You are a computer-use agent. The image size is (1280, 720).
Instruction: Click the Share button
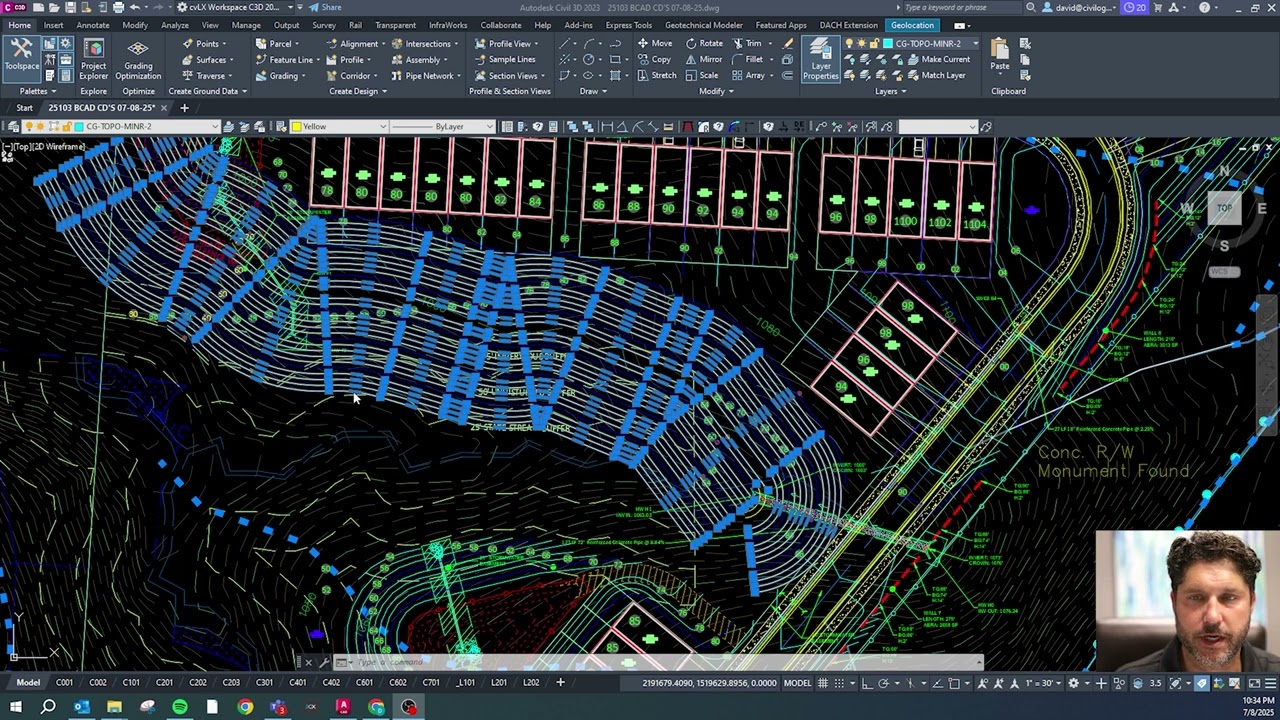point(325,7)
